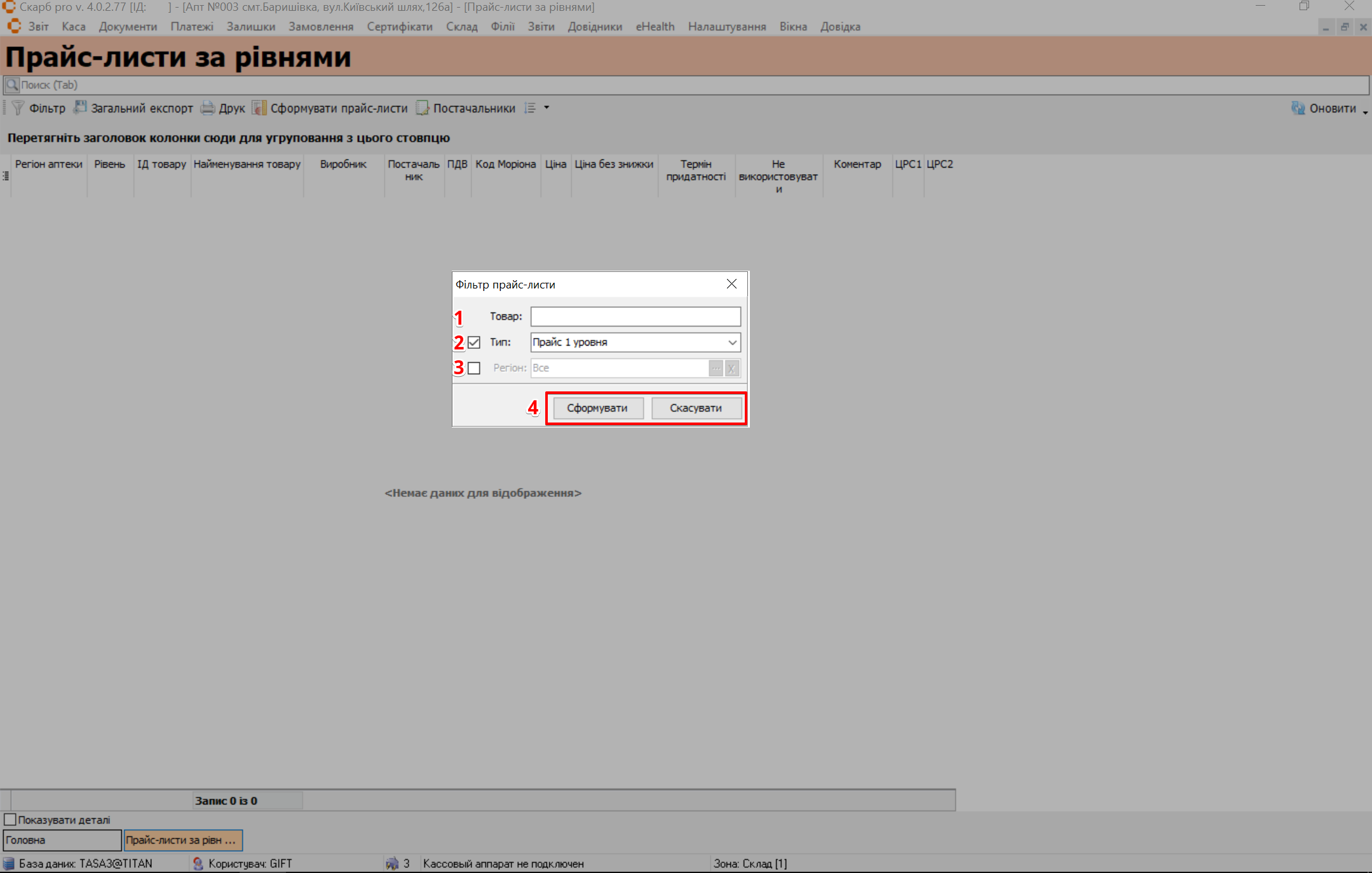Click the Загальний експорт export icon

[80, 108]
